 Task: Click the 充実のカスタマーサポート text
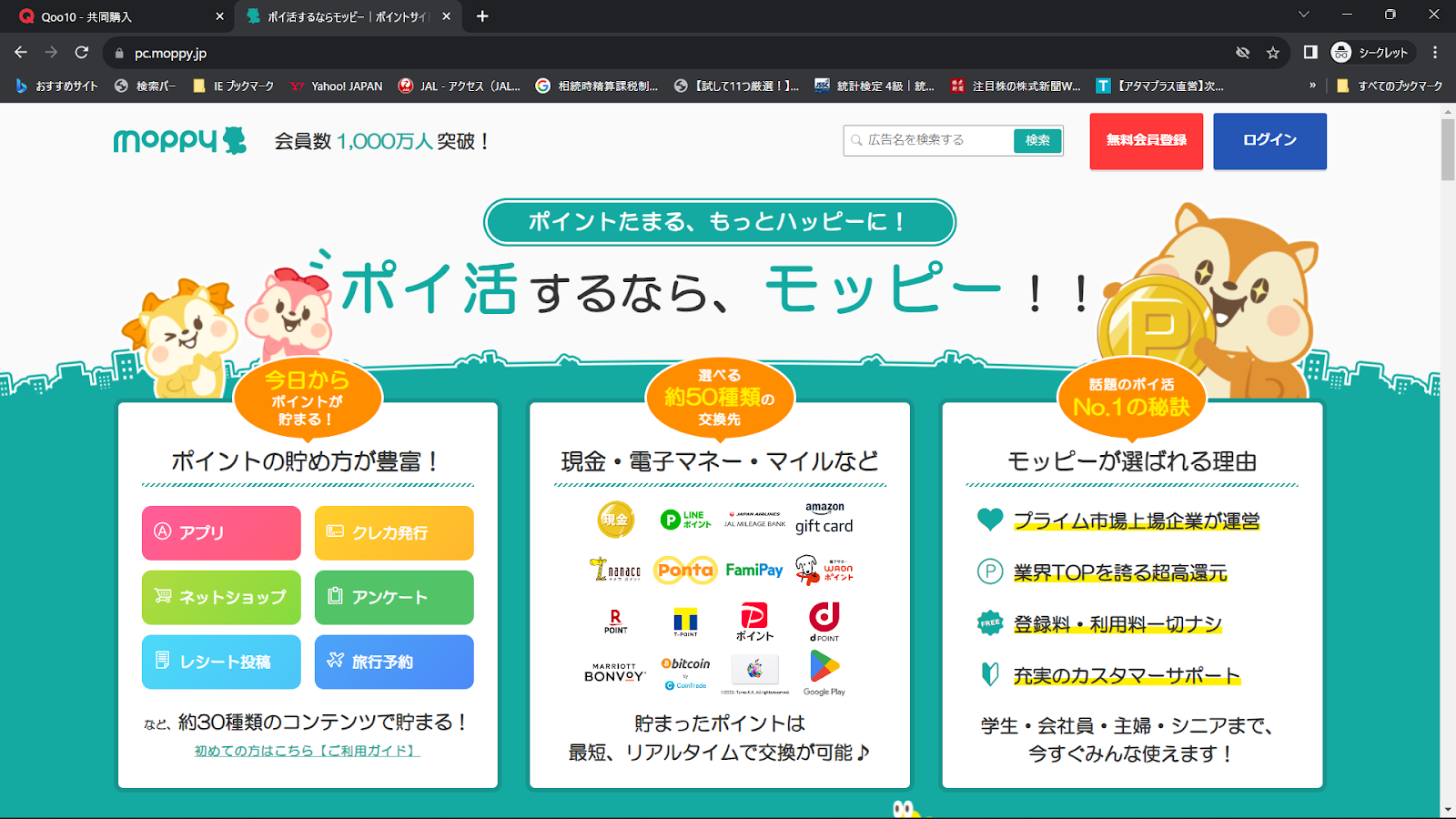1127,676
